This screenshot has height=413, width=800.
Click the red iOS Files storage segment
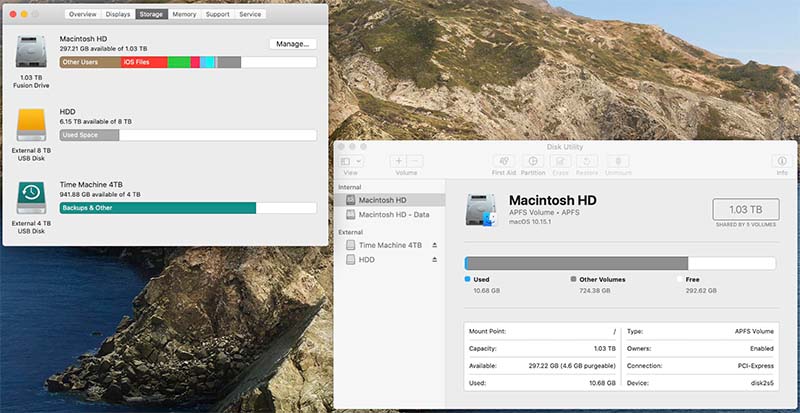click(x=144, y=62)
